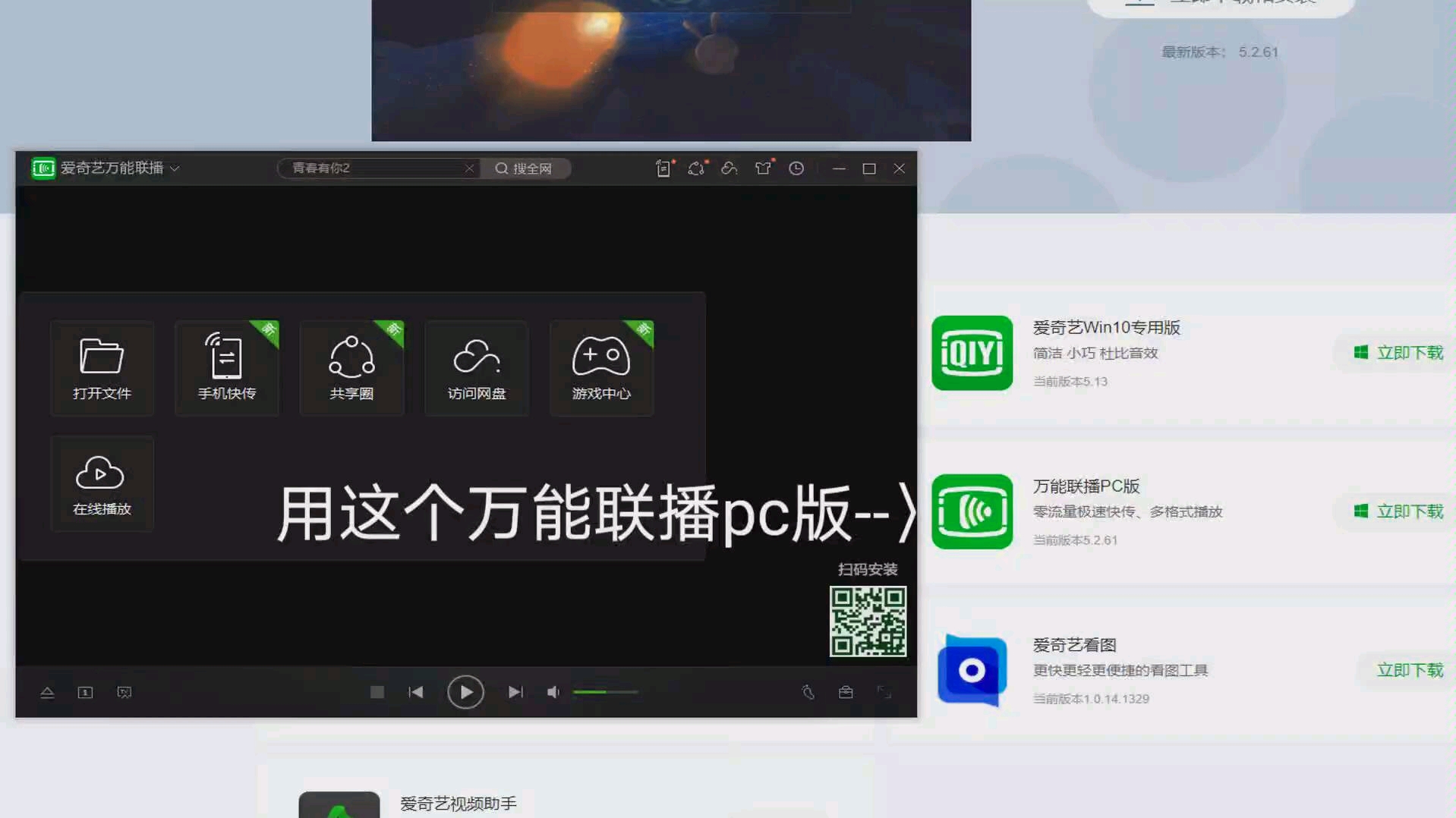The width and height of the screenshot is (1456, 818).
Task: Click the 爱奇艺看图 title text
Action: pos(1074,645)
